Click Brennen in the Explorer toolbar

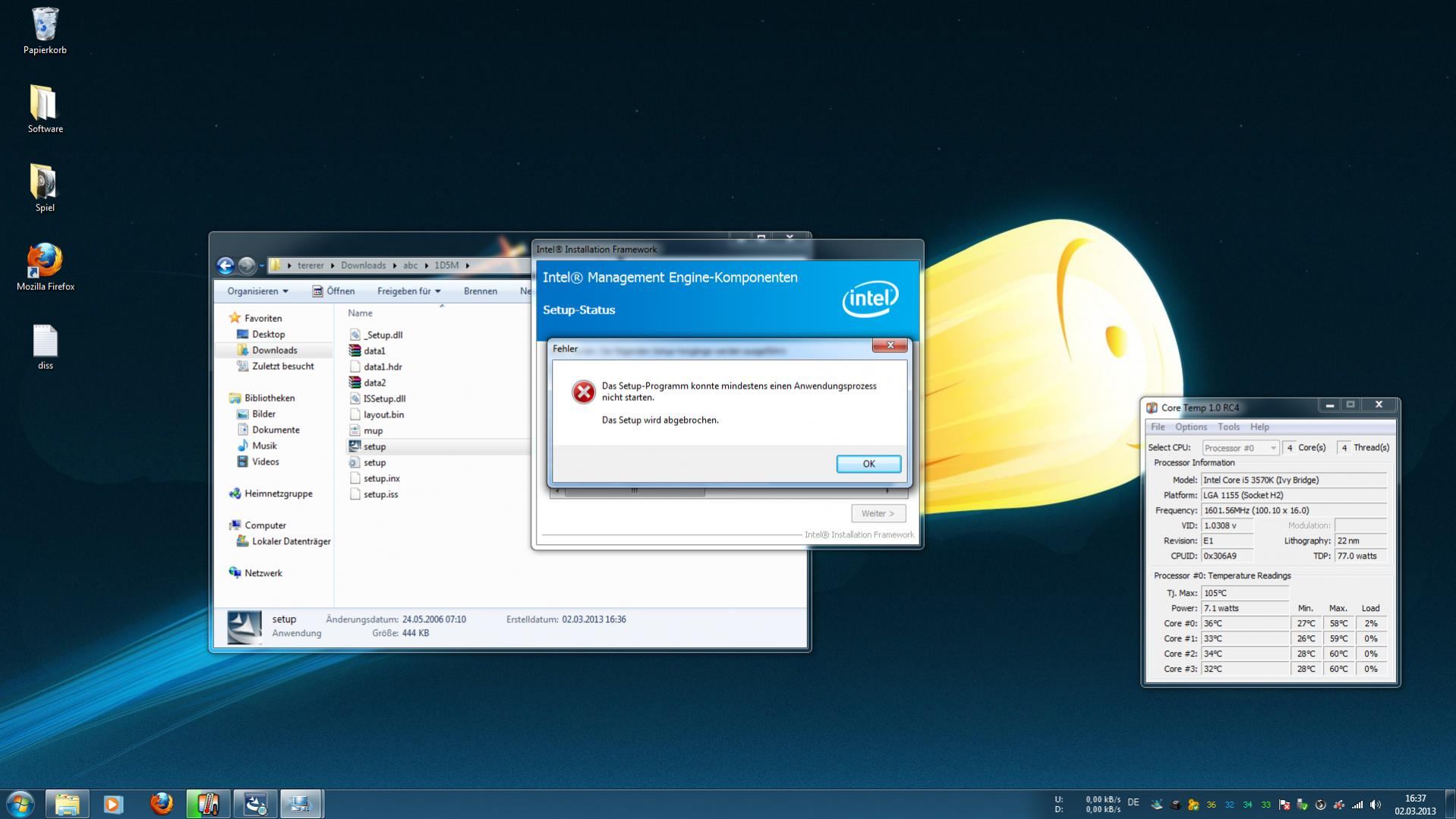[x=480, y=291]
